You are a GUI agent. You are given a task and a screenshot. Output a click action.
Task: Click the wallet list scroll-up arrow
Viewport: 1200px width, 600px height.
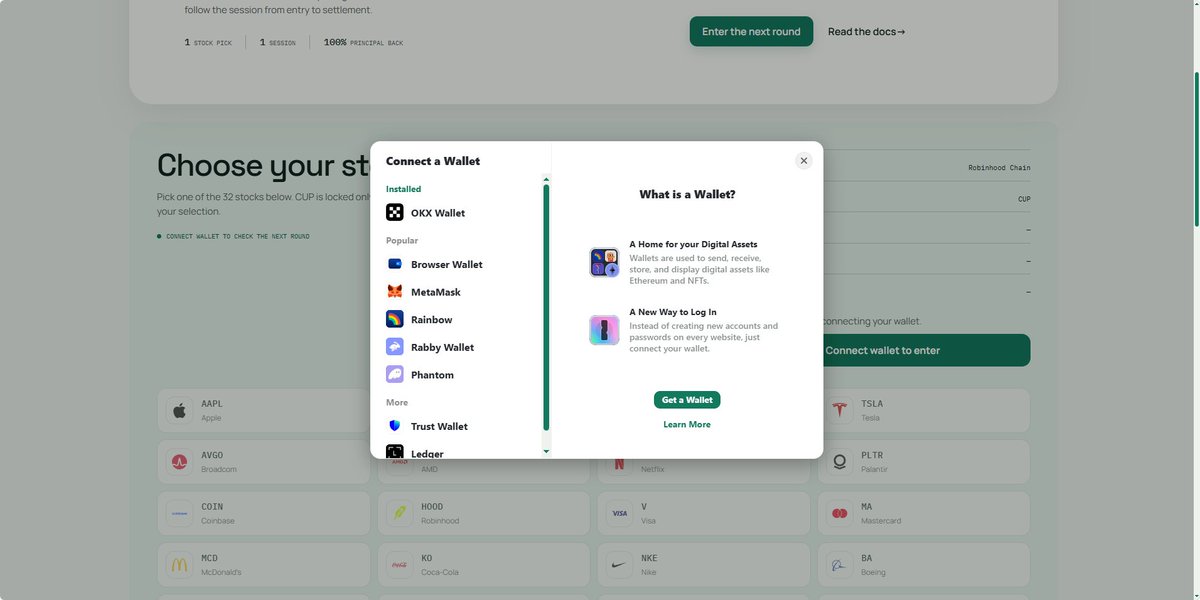[x=546, y=179]
